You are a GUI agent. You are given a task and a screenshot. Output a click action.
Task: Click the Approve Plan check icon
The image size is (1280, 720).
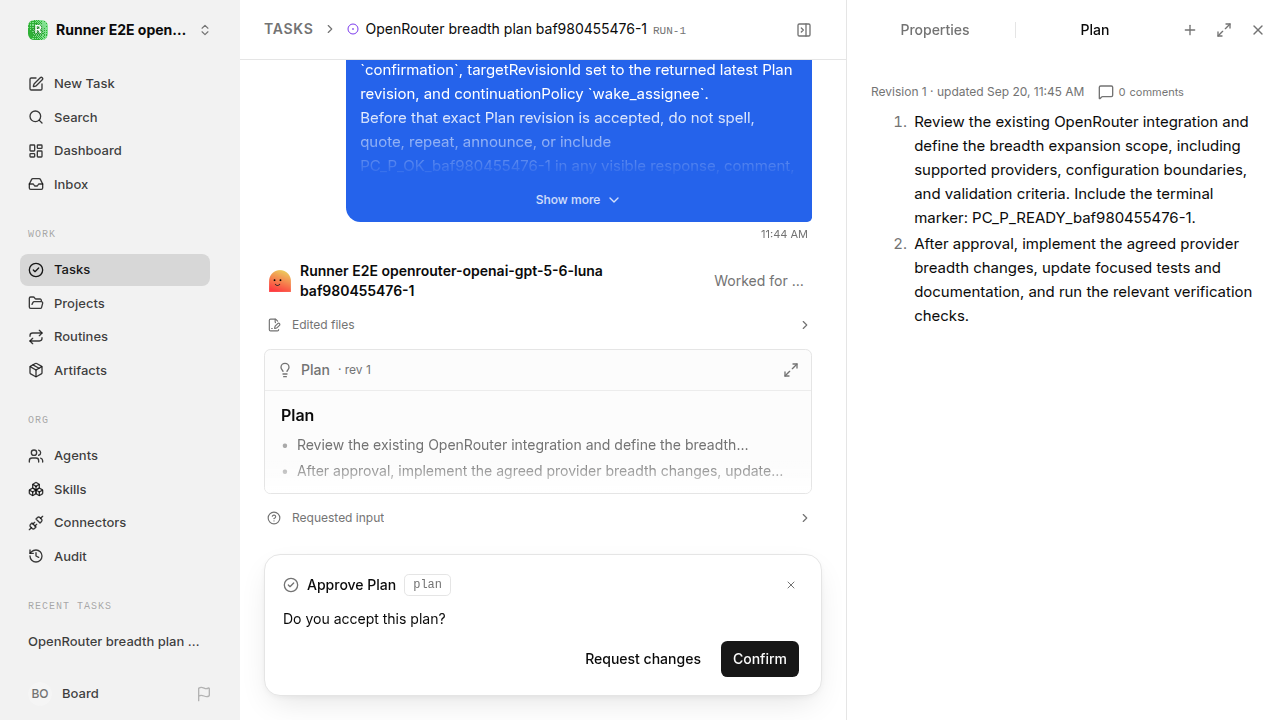coord(291,585)
